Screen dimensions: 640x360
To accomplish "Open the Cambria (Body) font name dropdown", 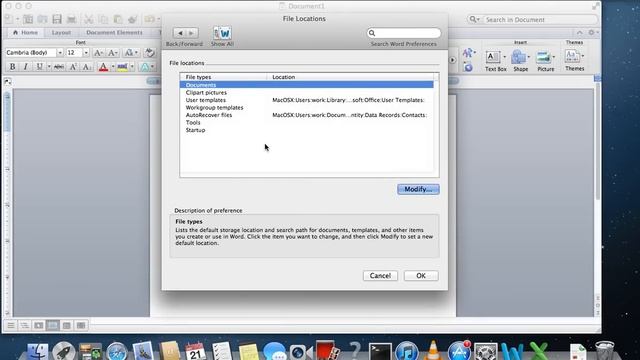I will [60, 53].
